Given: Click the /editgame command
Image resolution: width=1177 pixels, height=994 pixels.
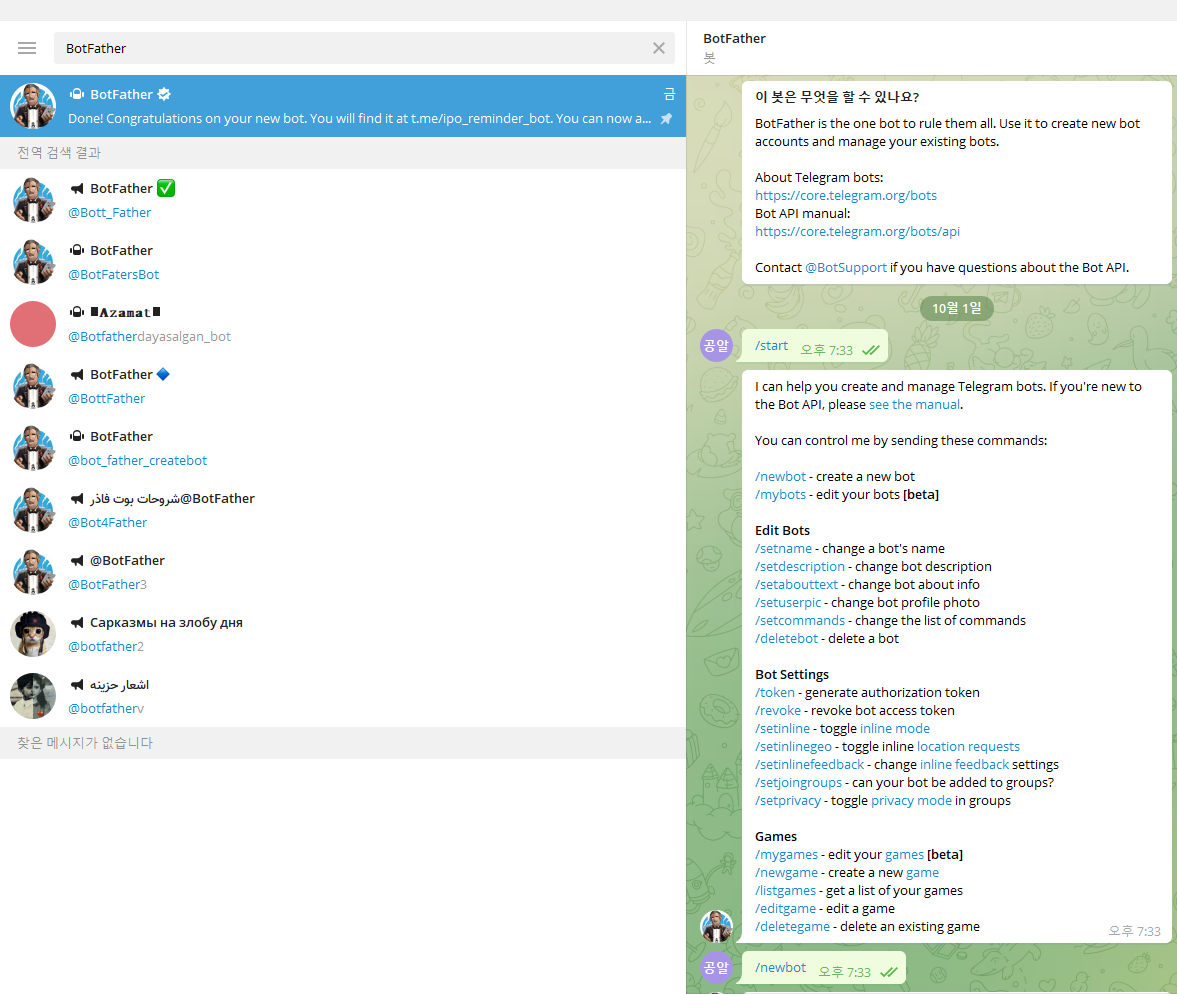Looking at the screenshot, I should click(x=785, y=908).
